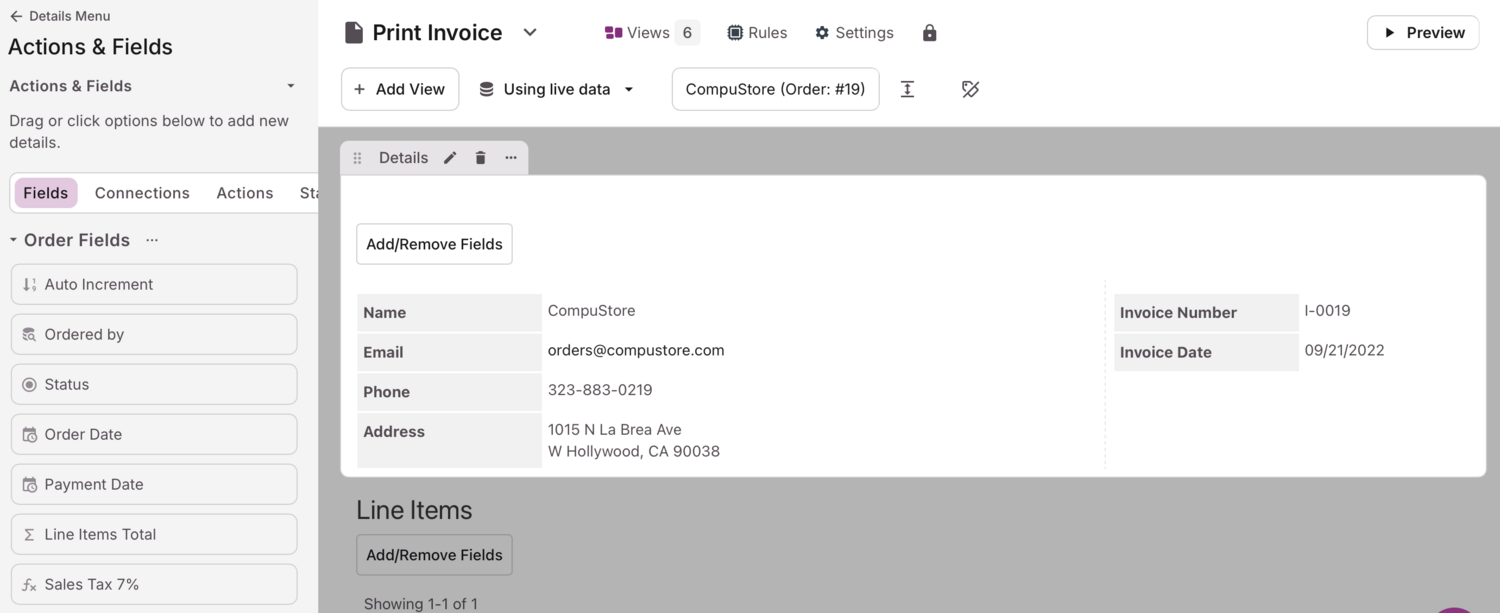
Task: Expand the Print Invoice page dropdown
Action: click(x=530, y=33)
